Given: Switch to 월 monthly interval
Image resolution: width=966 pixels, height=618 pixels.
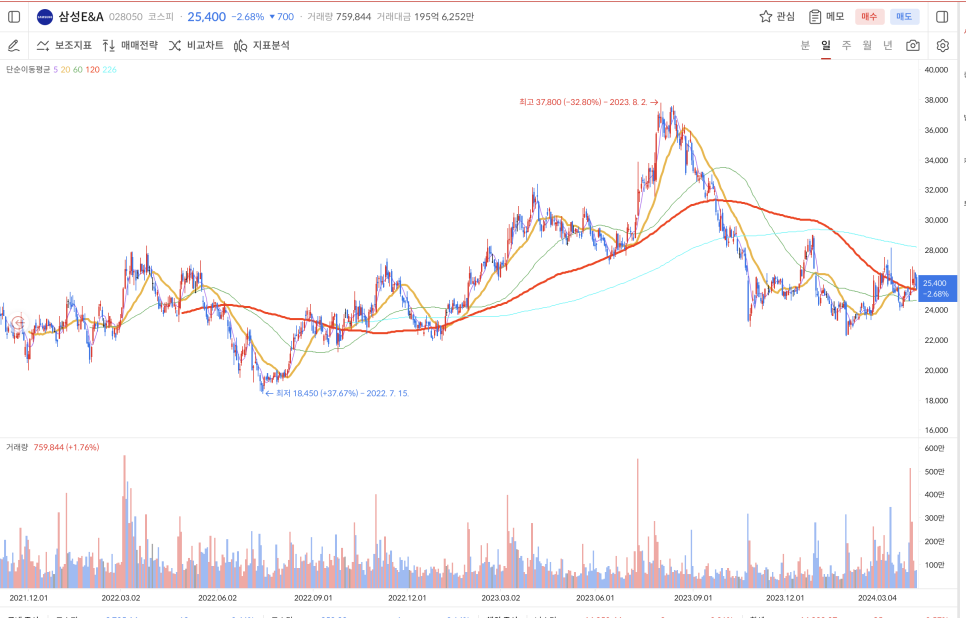Looking at the screenshot, I should (x=867, y=45).
